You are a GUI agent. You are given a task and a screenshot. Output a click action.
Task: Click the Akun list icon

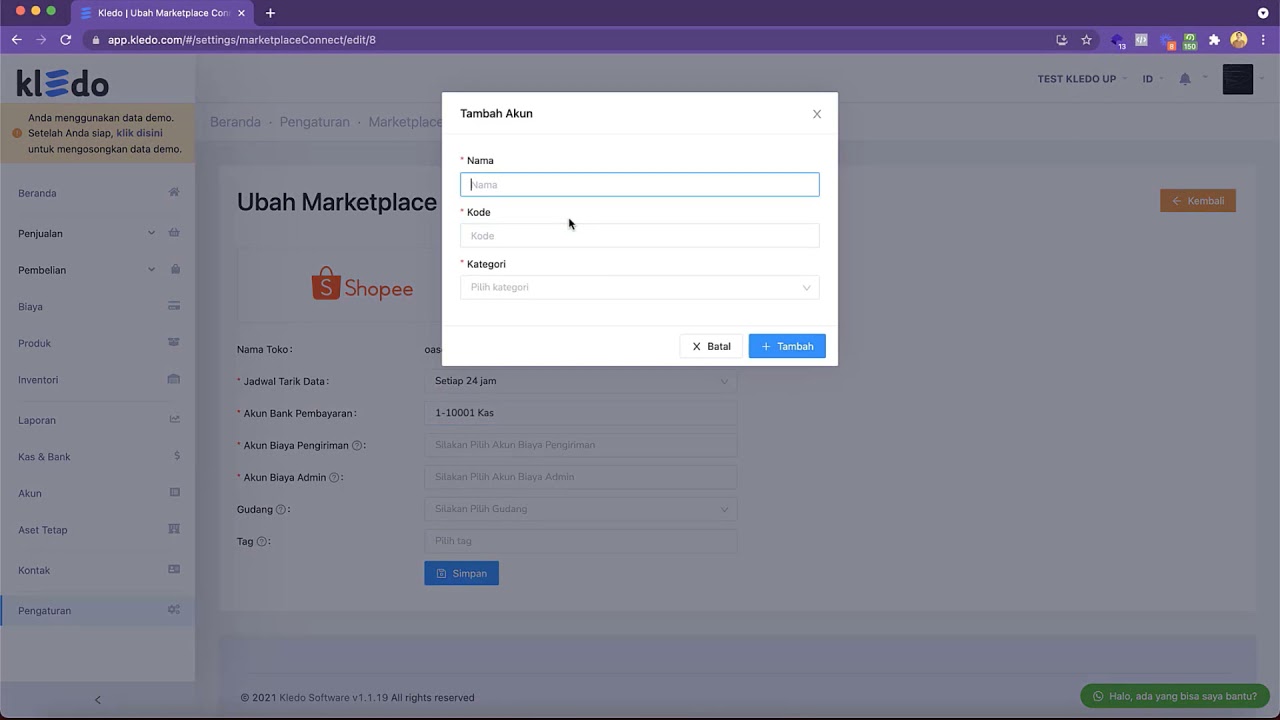click(x=175, y=492)
